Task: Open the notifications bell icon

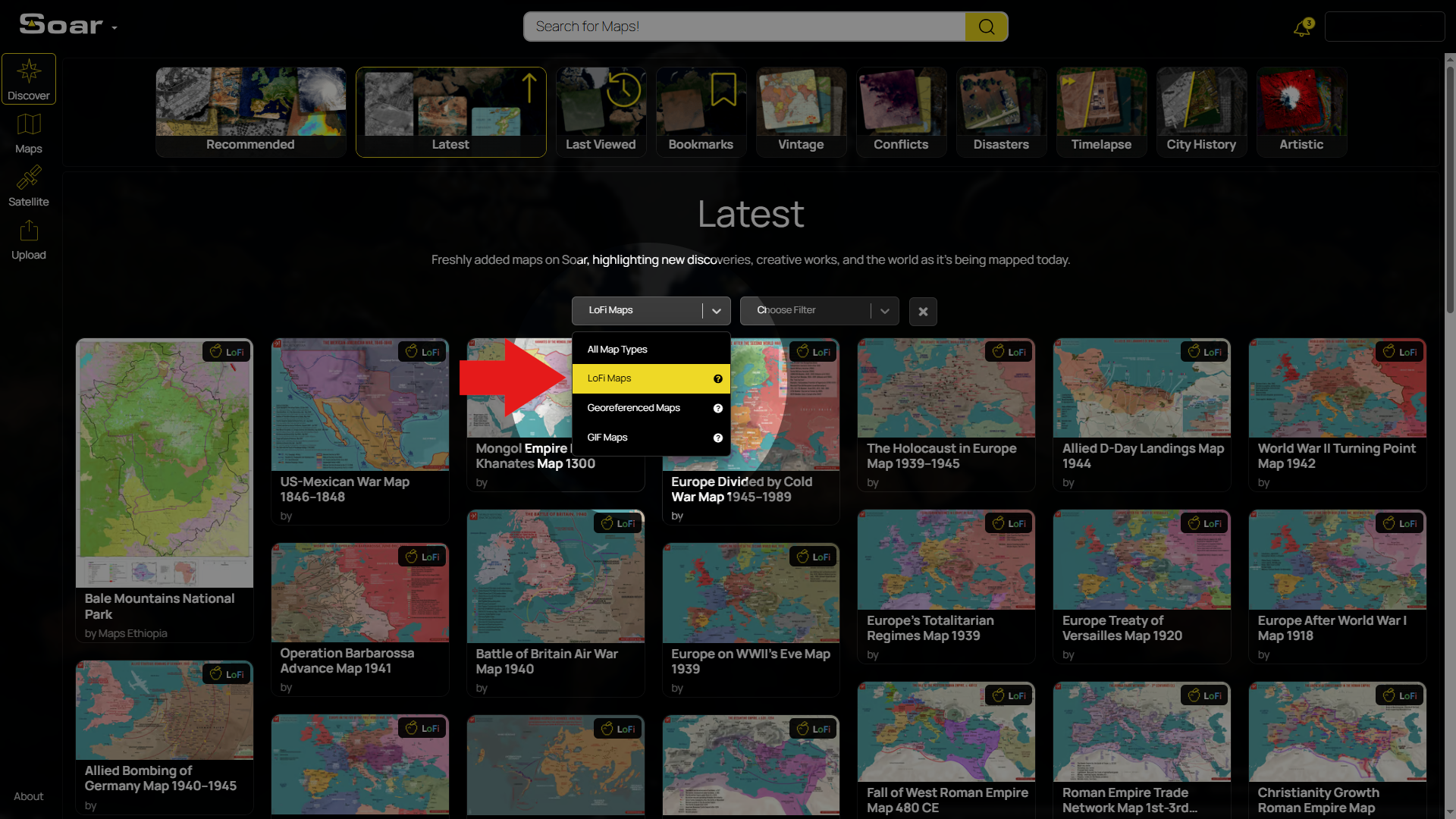Action: coord(1302,29)
